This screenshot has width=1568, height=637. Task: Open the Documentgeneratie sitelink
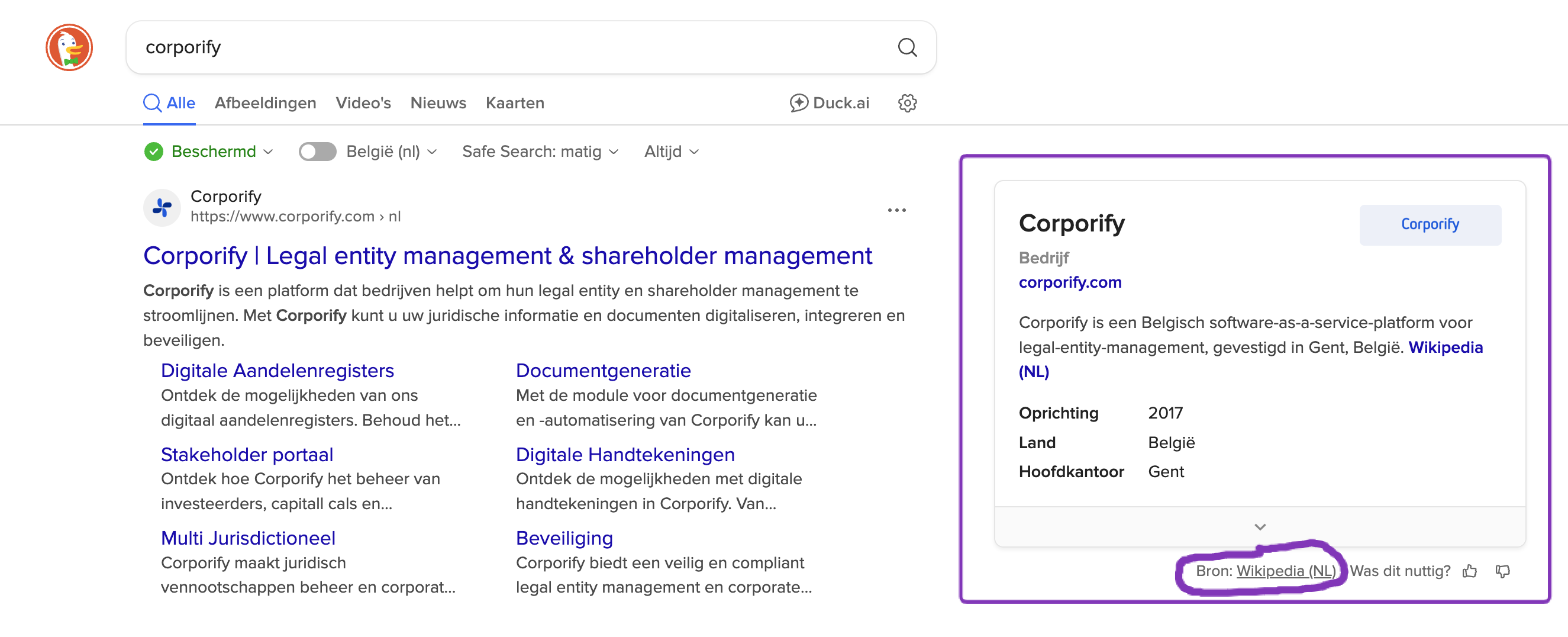click(603, 370)
